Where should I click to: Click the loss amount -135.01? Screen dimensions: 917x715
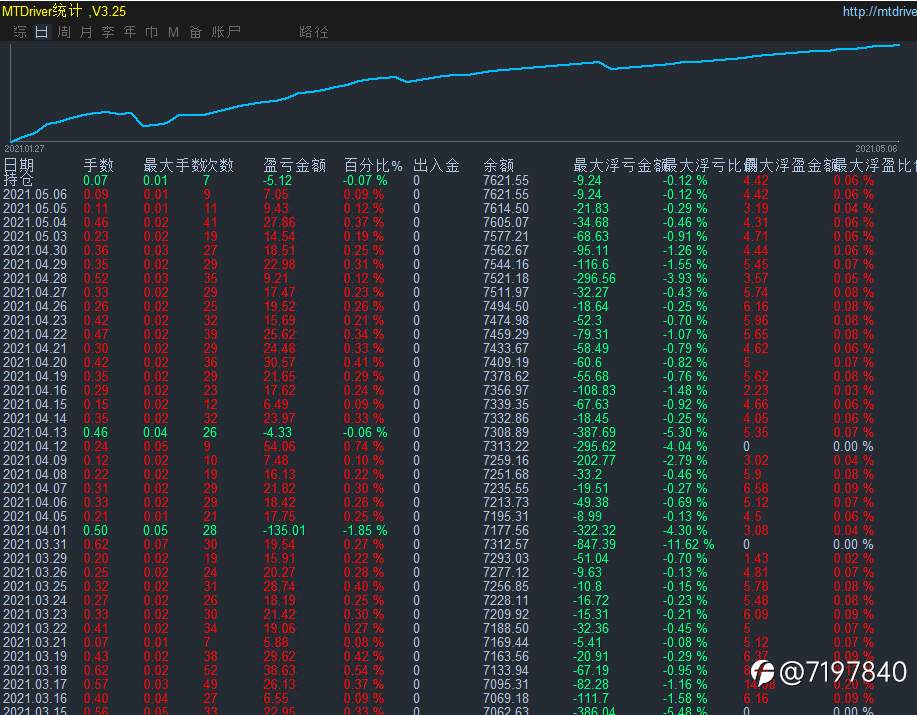(x=284, y=530)
